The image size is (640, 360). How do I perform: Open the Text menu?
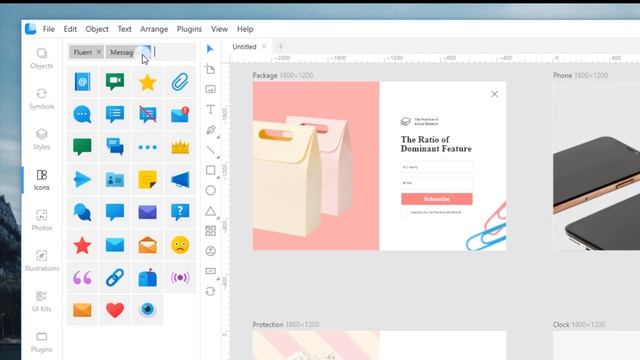pyautogui.click(x=124, y=29)
